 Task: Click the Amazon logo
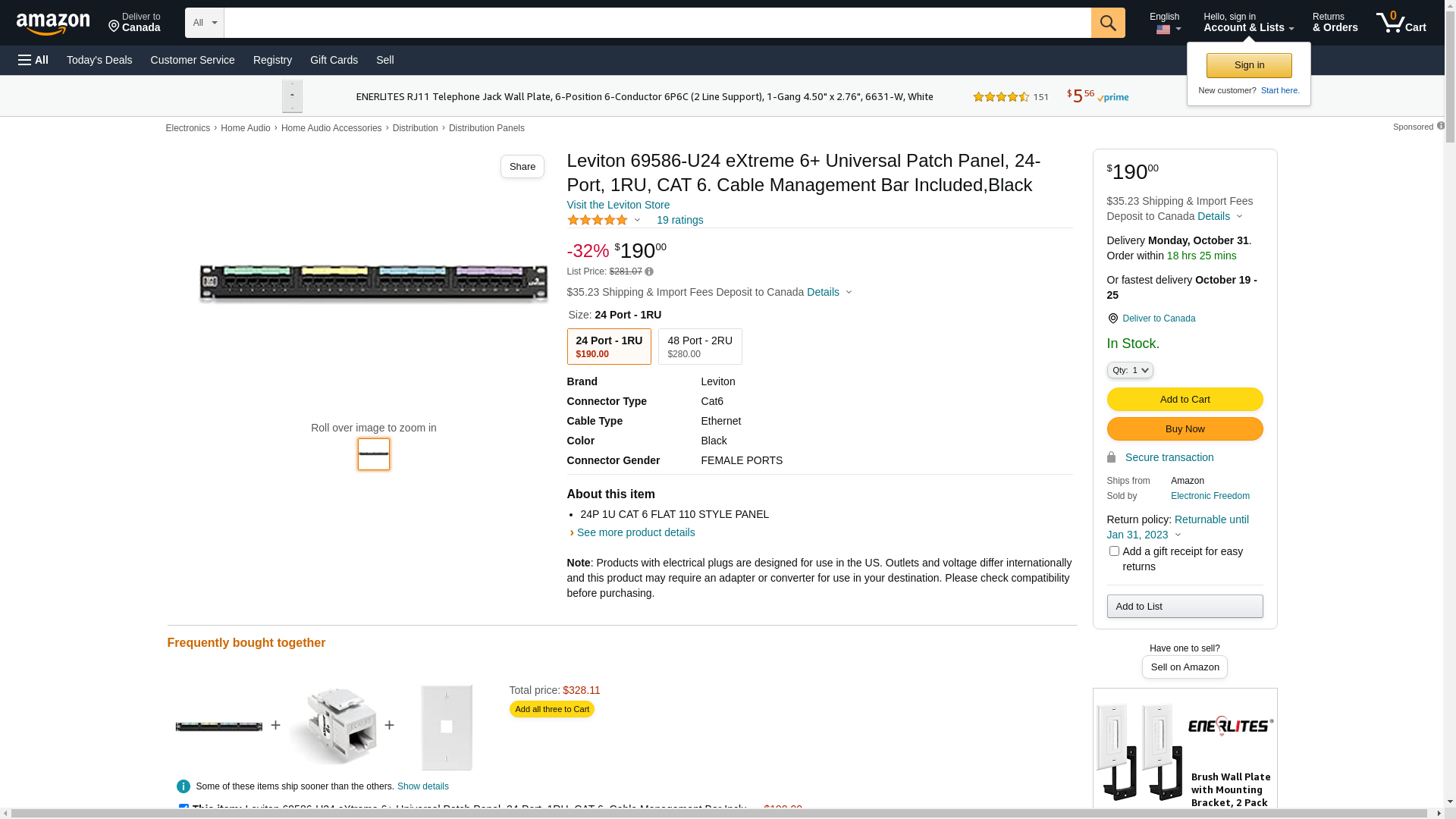[53, 24]
